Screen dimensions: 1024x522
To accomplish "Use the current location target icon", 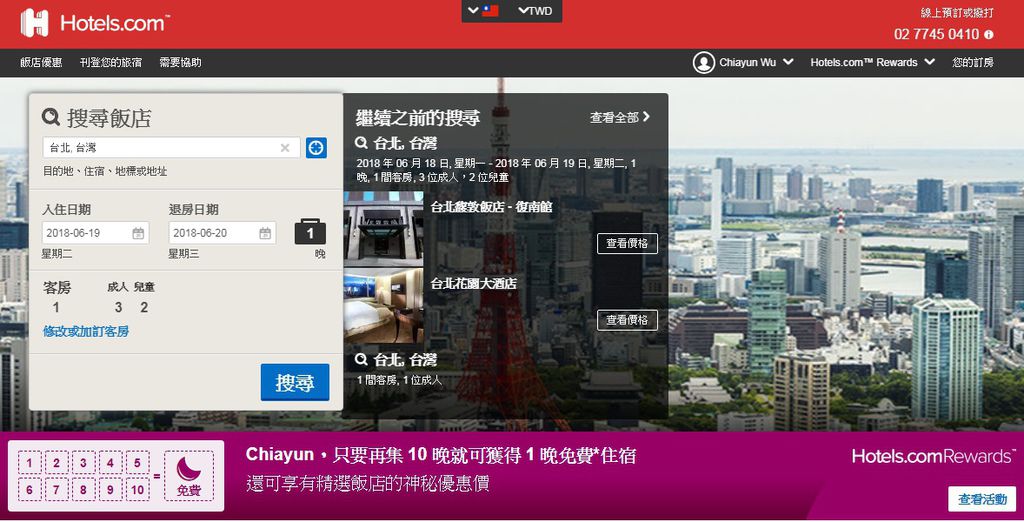I will (x=316, y=148).
